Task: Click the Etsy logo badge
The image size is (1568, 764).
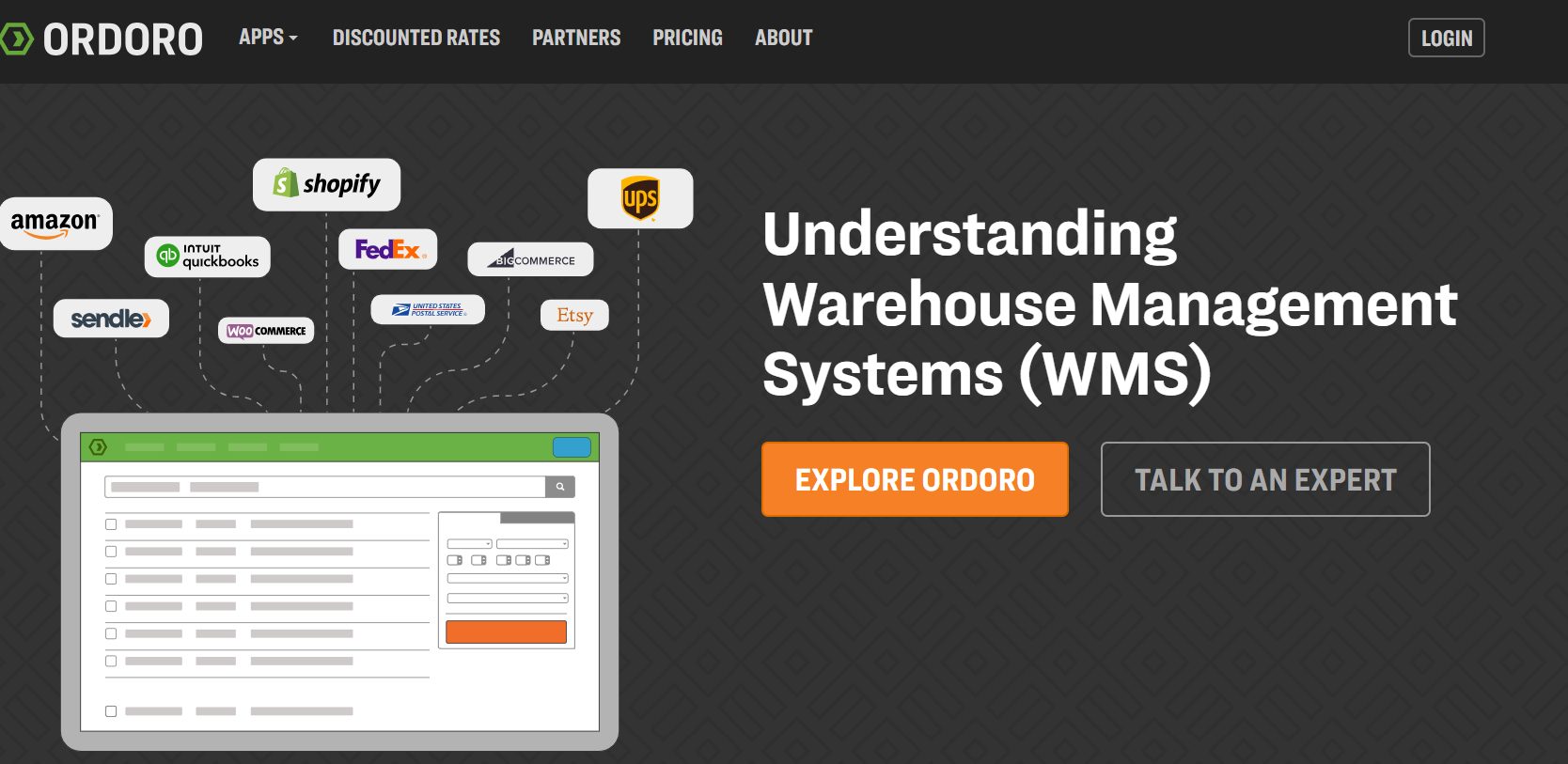Action: click(574, 315)
